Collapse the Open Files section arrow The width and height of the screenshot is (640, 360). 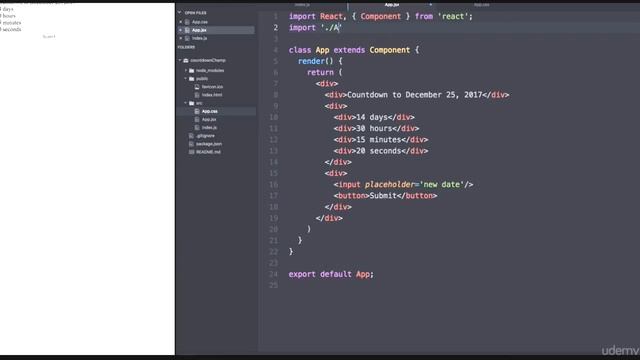(x=180, y=13)
